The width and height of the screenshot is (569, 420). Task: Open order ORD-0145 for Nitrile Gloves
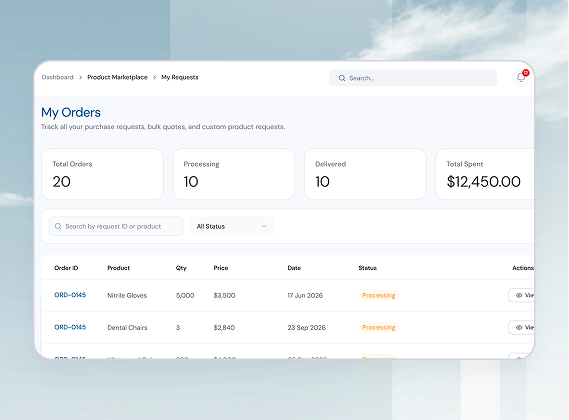[x=70, y=295]
